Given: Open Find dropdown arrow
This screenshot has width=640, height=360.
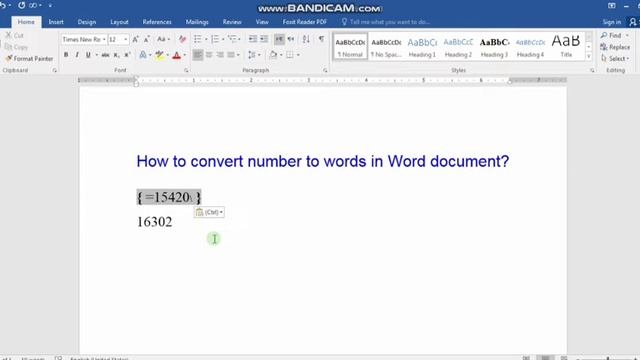Looking at the screenshot, I should [627, 36].
